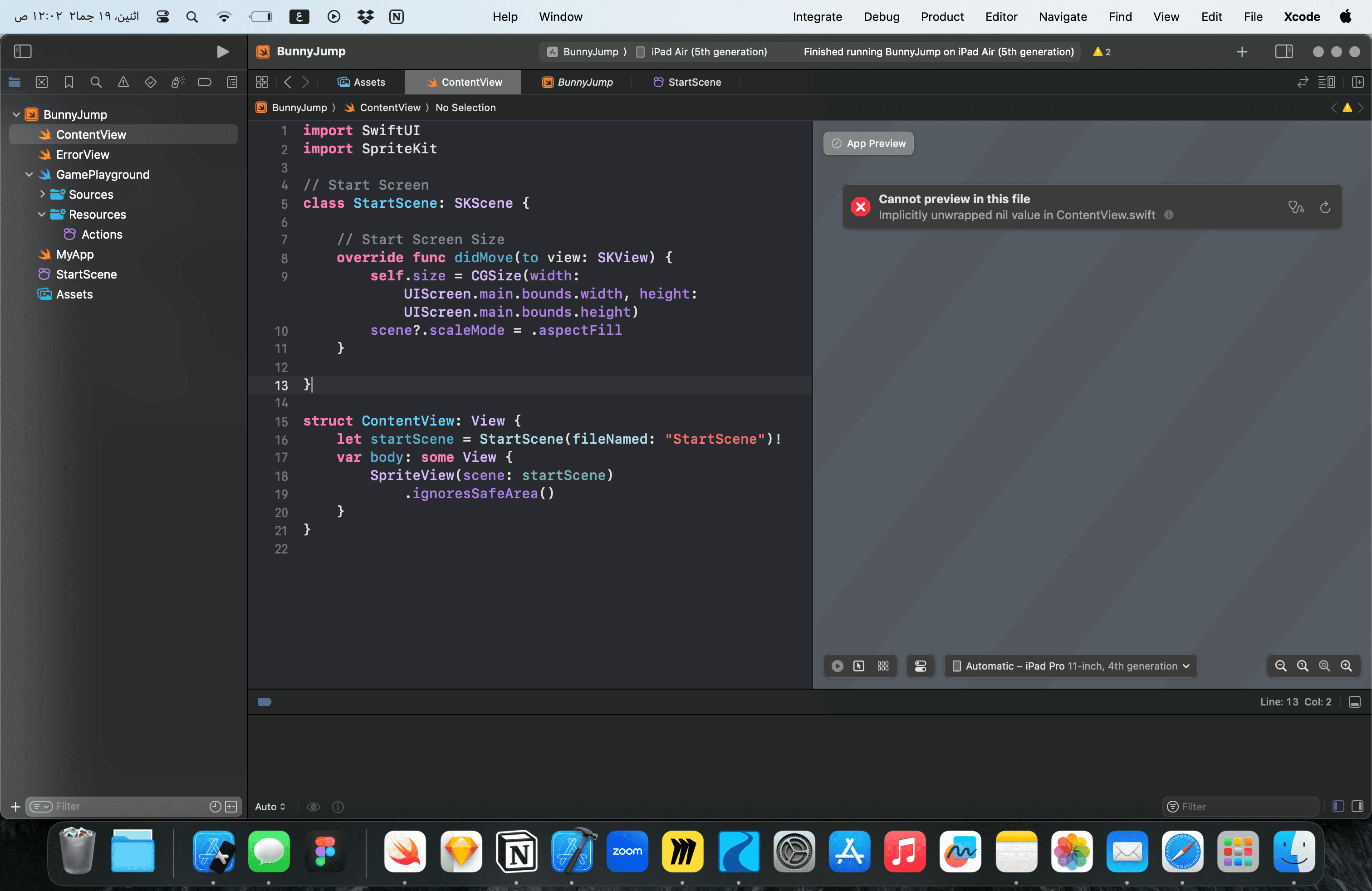The height and width of the screenshot is (891, 1372).
Task: Open the Find navigator magnifier
Action: coord(96,83)
